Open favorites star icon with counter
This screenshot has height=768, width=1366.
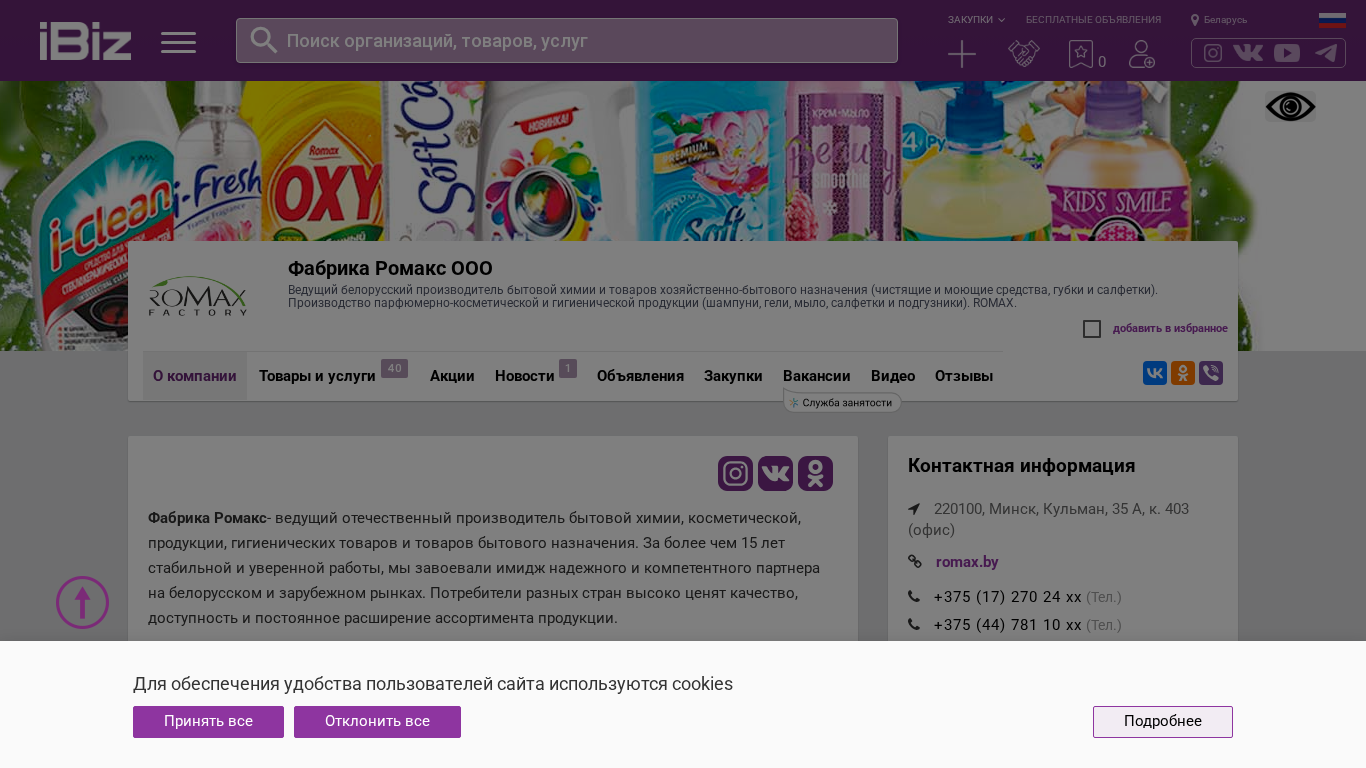[1087, 55]
